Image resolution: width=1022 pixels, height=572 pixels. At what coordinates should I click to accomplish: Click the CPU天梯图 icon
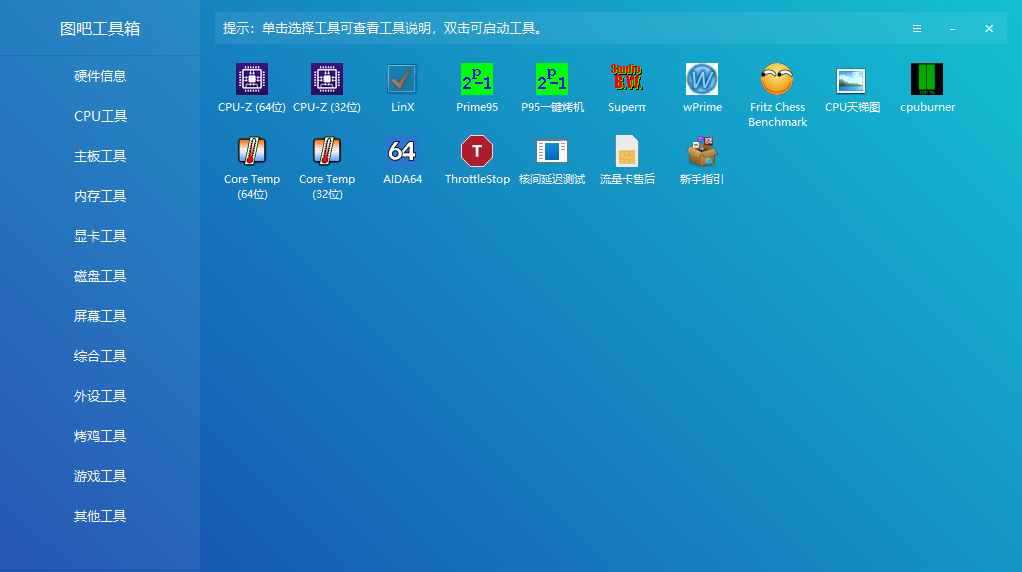852,80
